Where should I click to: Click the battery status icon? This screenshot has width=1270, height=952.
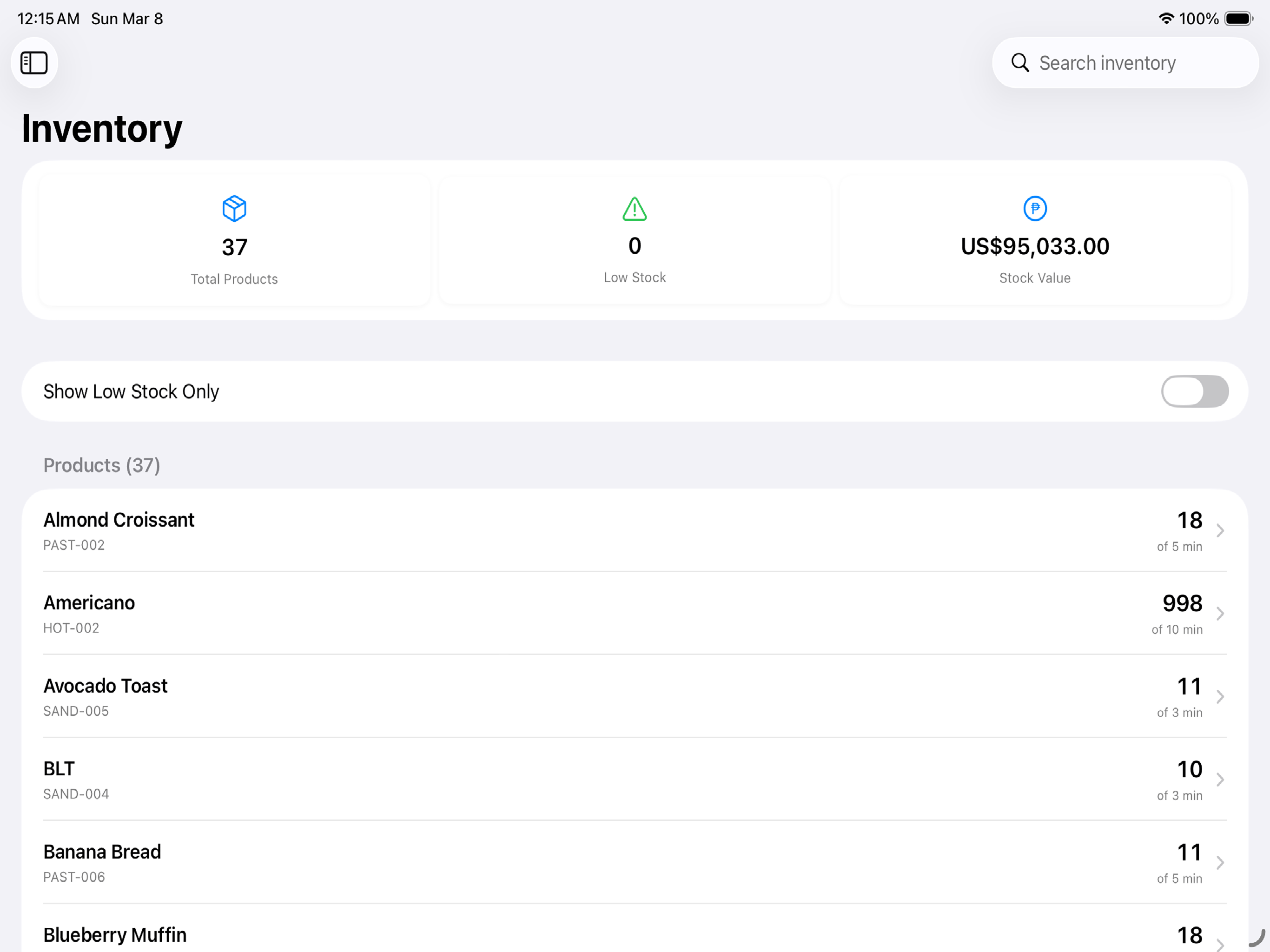click(x=1238, y=19)
